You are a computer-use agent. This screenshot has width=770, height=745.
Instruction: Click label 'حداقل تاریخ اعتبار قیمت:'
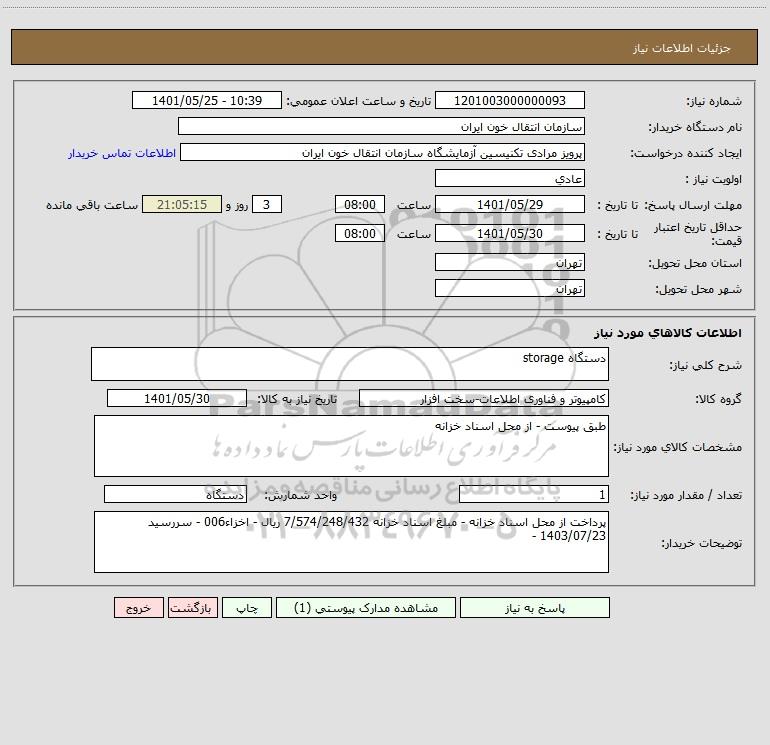pos(698,234)
